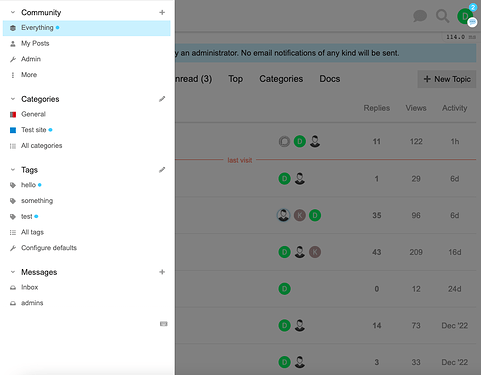
Task: Collapse the Categories section chevron
Action: pos(13,99)
